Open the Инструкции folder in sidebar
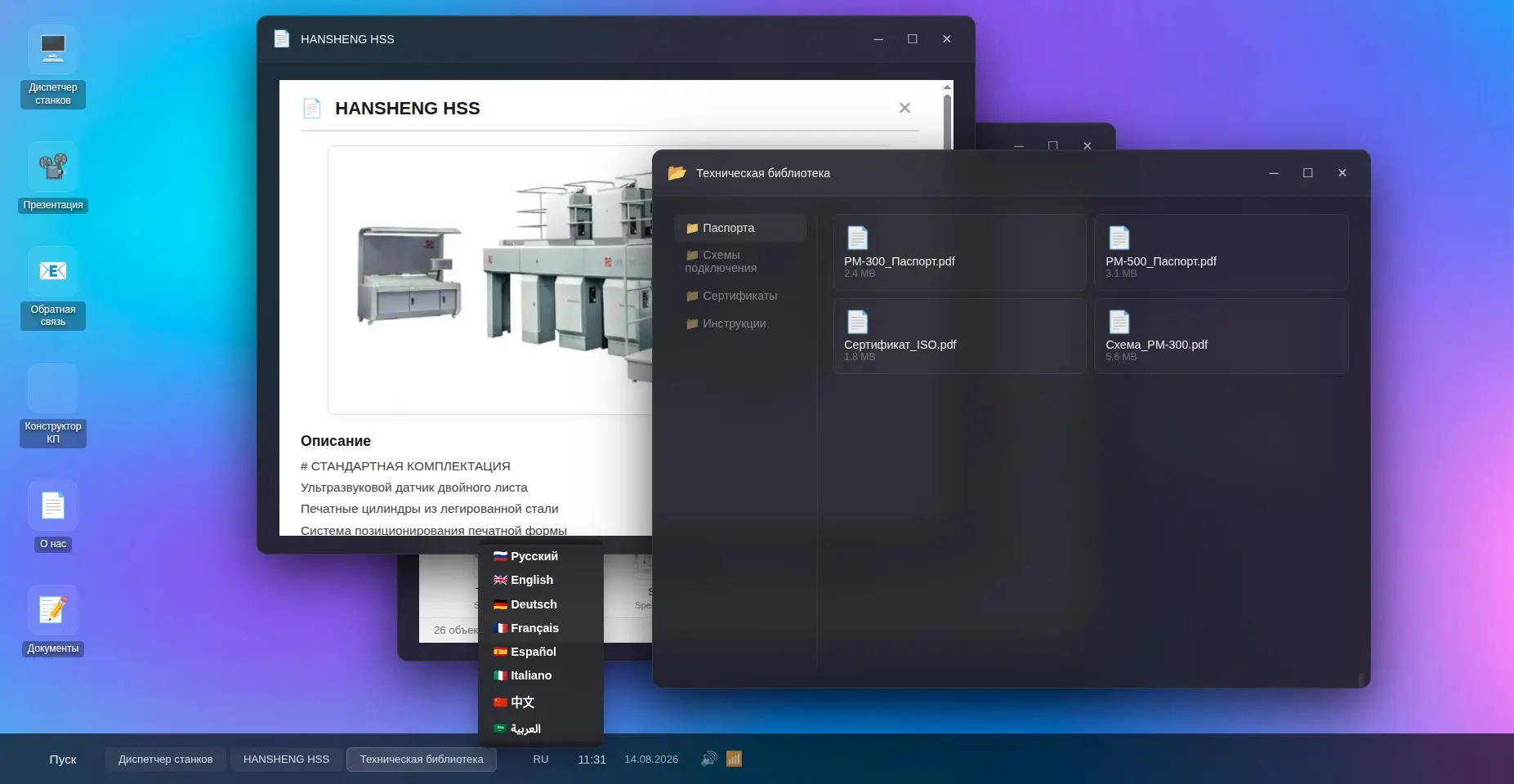The height and width of the screenshot is (784, 1514). click(x=740, y=323)
